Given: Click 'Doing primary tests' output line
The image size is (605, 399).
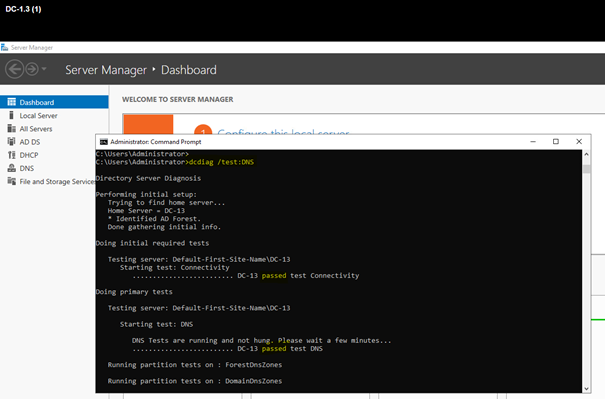Looking at the screenshot, I should coord(134,292).
